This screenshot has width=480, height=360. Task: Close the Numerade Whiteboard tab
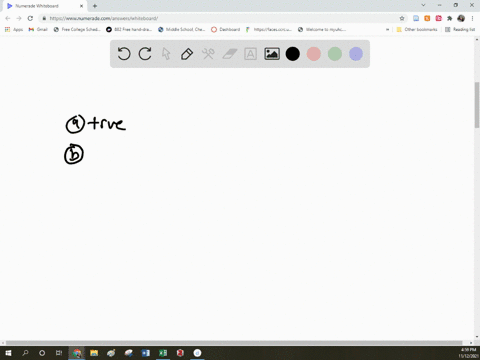click(81, 6)
